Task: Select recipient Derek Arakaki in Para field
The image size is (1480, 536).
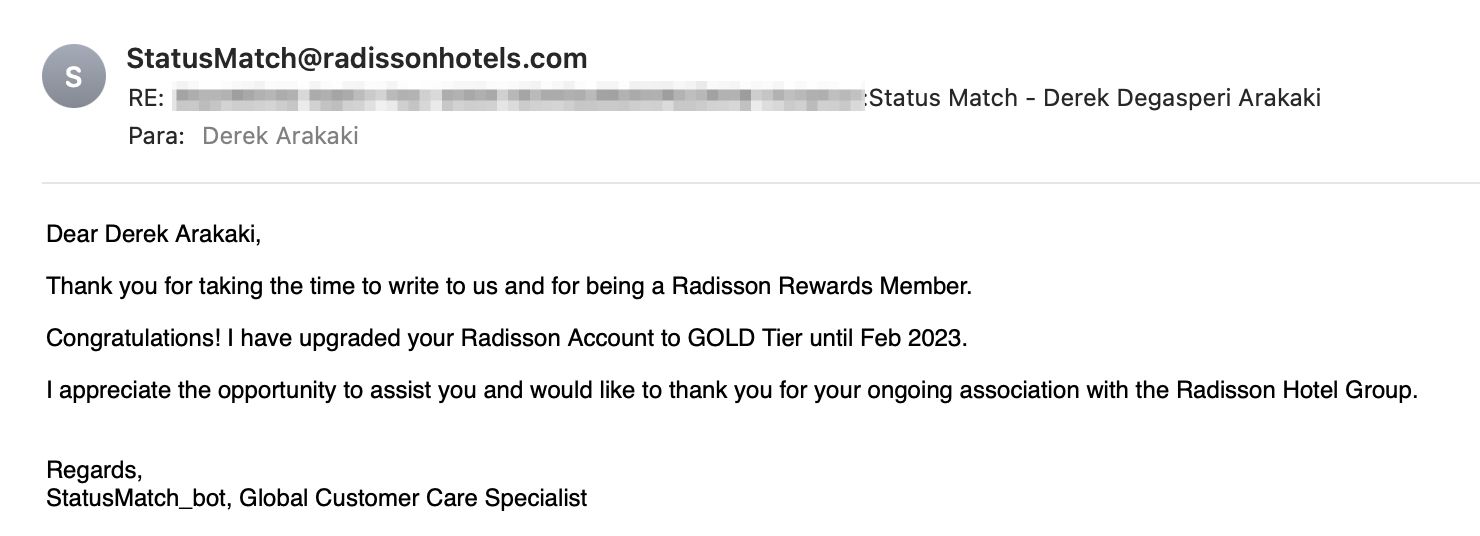Action: coord(280,136)
